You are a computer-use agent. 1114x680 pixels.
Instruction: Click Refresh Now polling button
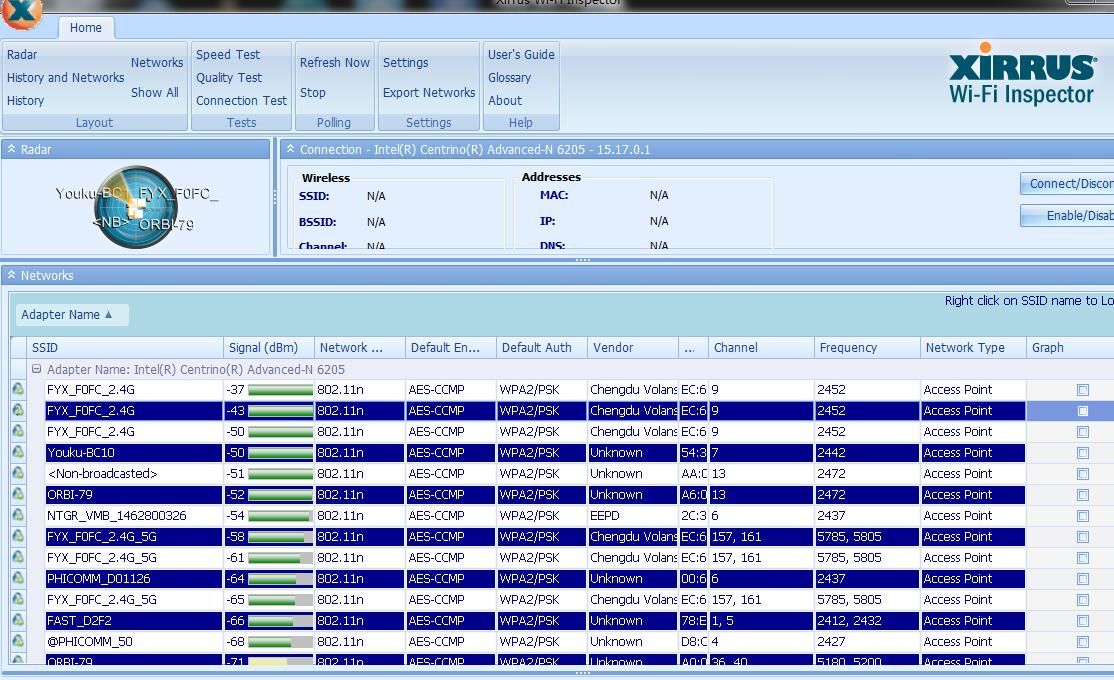pos(335,63)
